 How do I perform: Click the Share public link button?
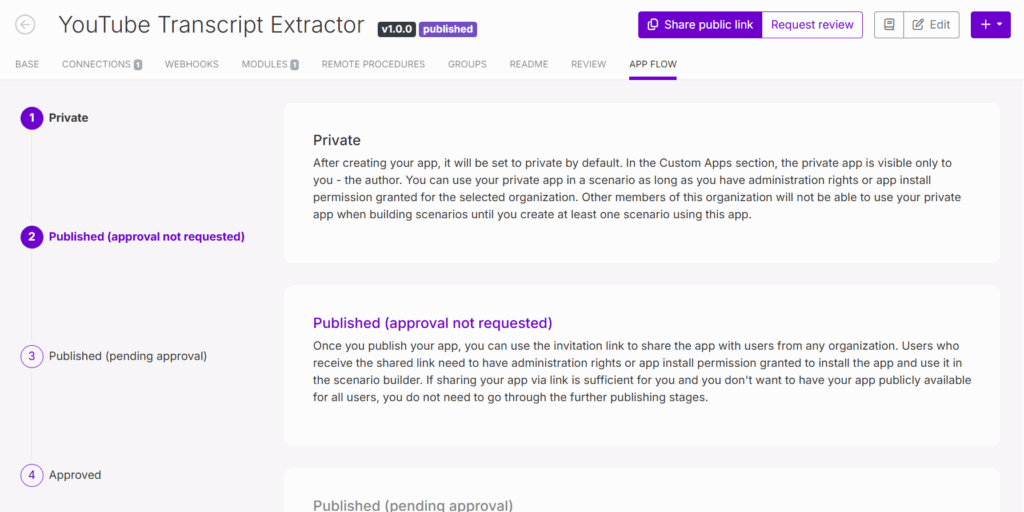pos(700,25)
